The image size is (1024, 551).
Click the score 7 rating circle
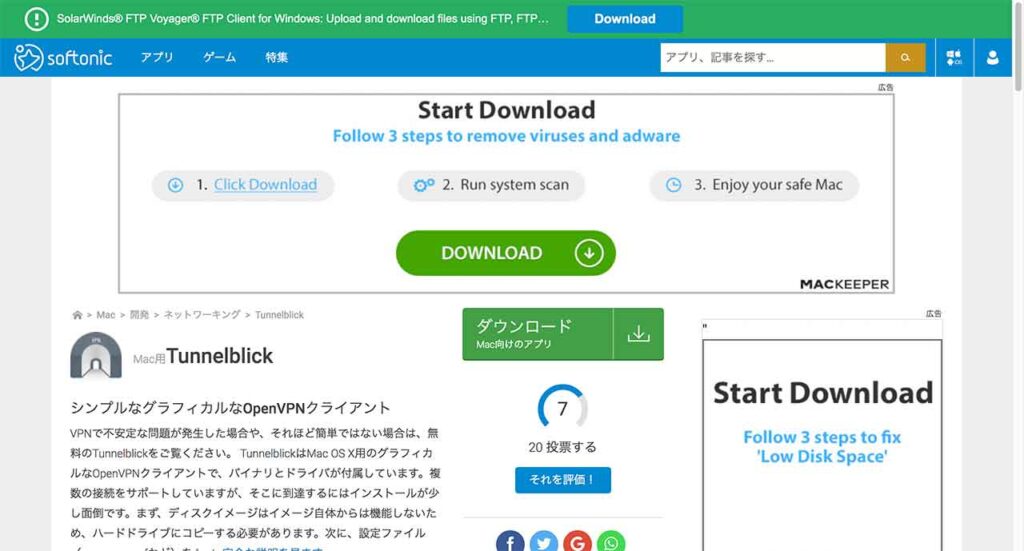562,408
